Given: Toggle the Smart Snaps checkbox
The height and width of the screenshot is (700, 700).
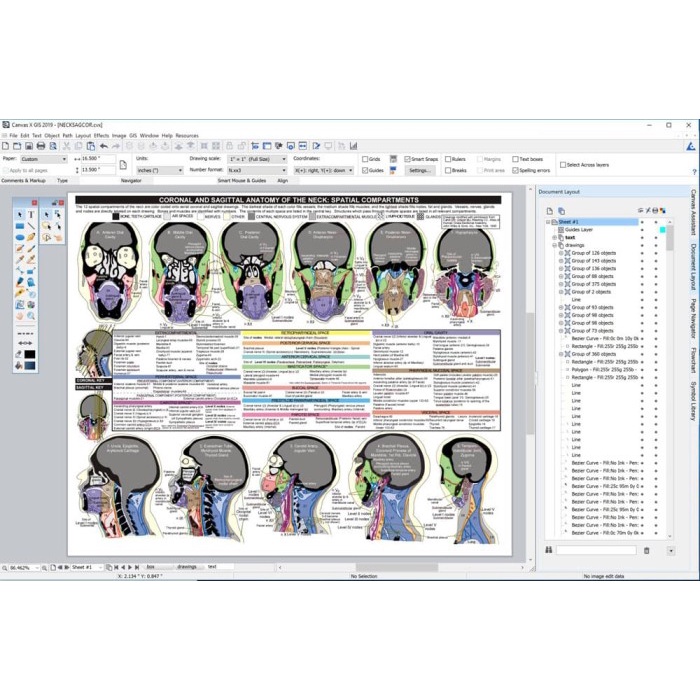Looking at the screenshot, I should (407, 159).
